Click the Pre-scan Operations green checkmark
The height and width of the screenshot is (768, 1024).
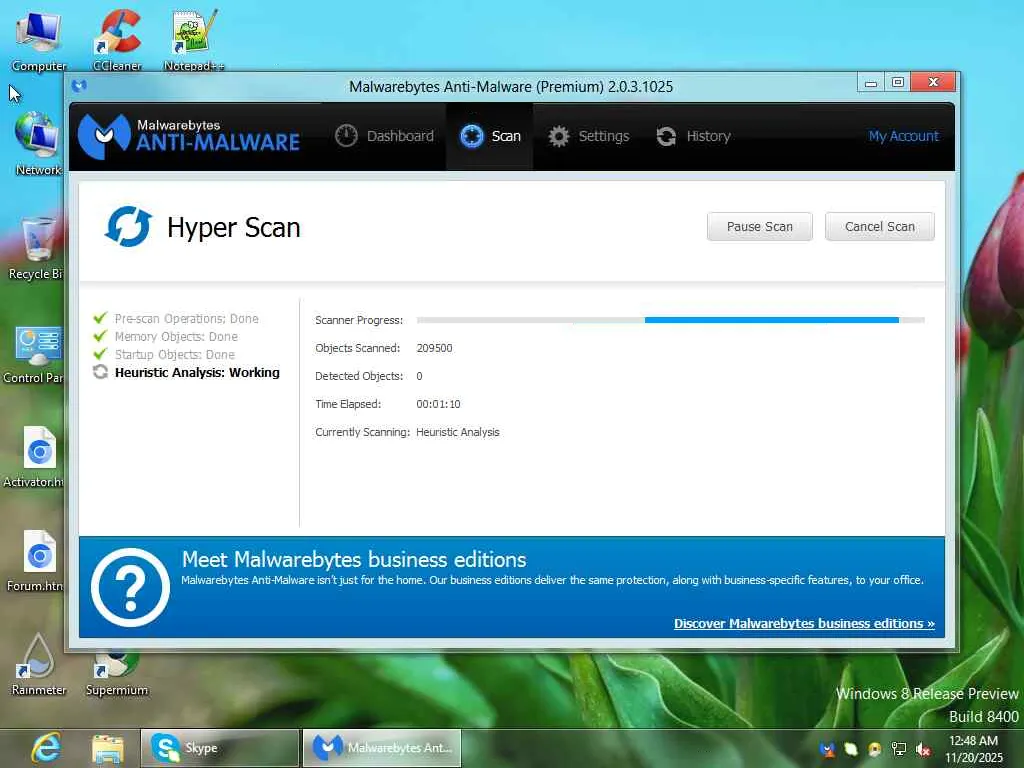100,318
